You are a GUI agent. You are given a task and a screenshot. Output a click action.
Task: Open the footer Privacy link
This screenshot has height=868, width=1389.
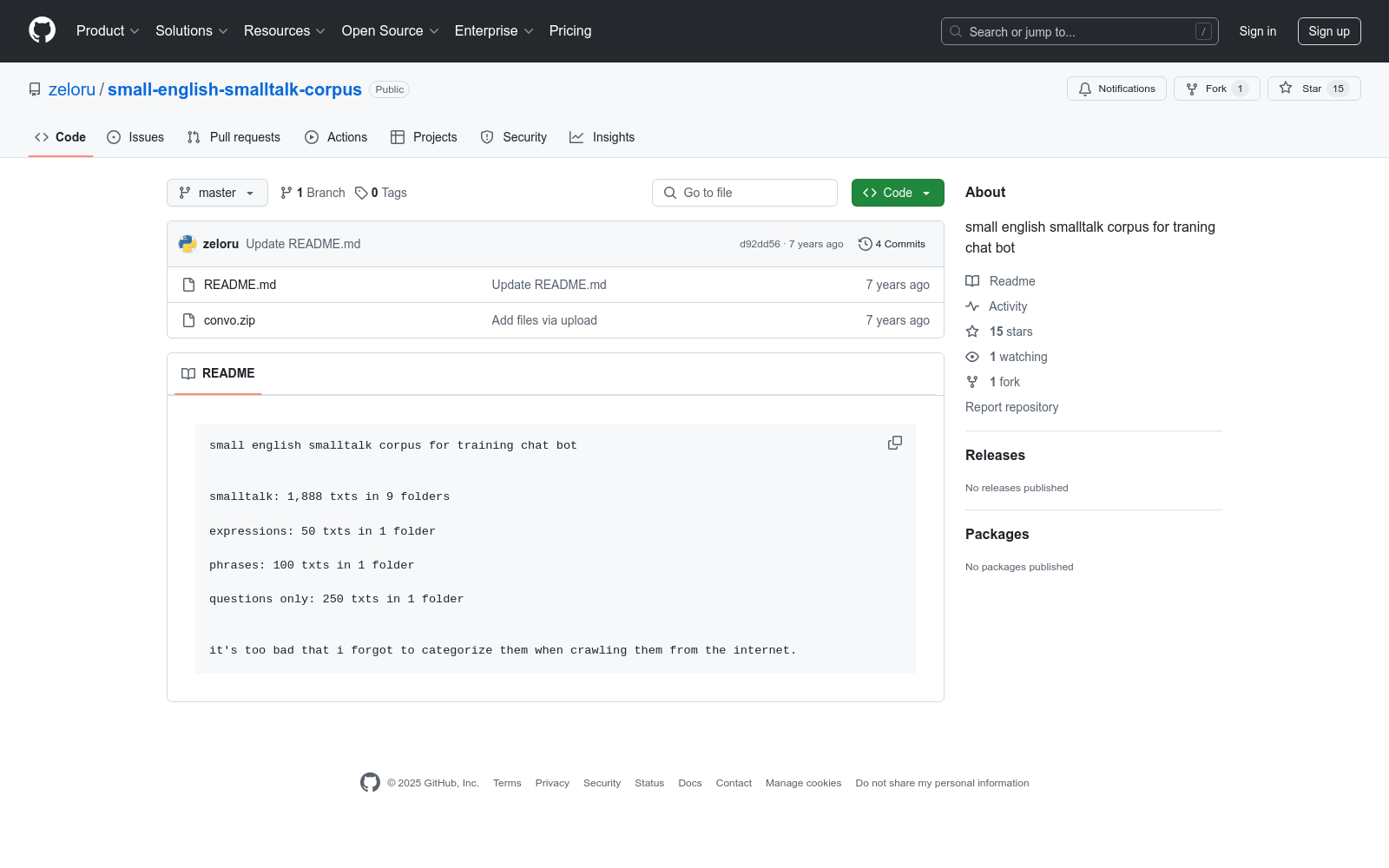[552, 783]
